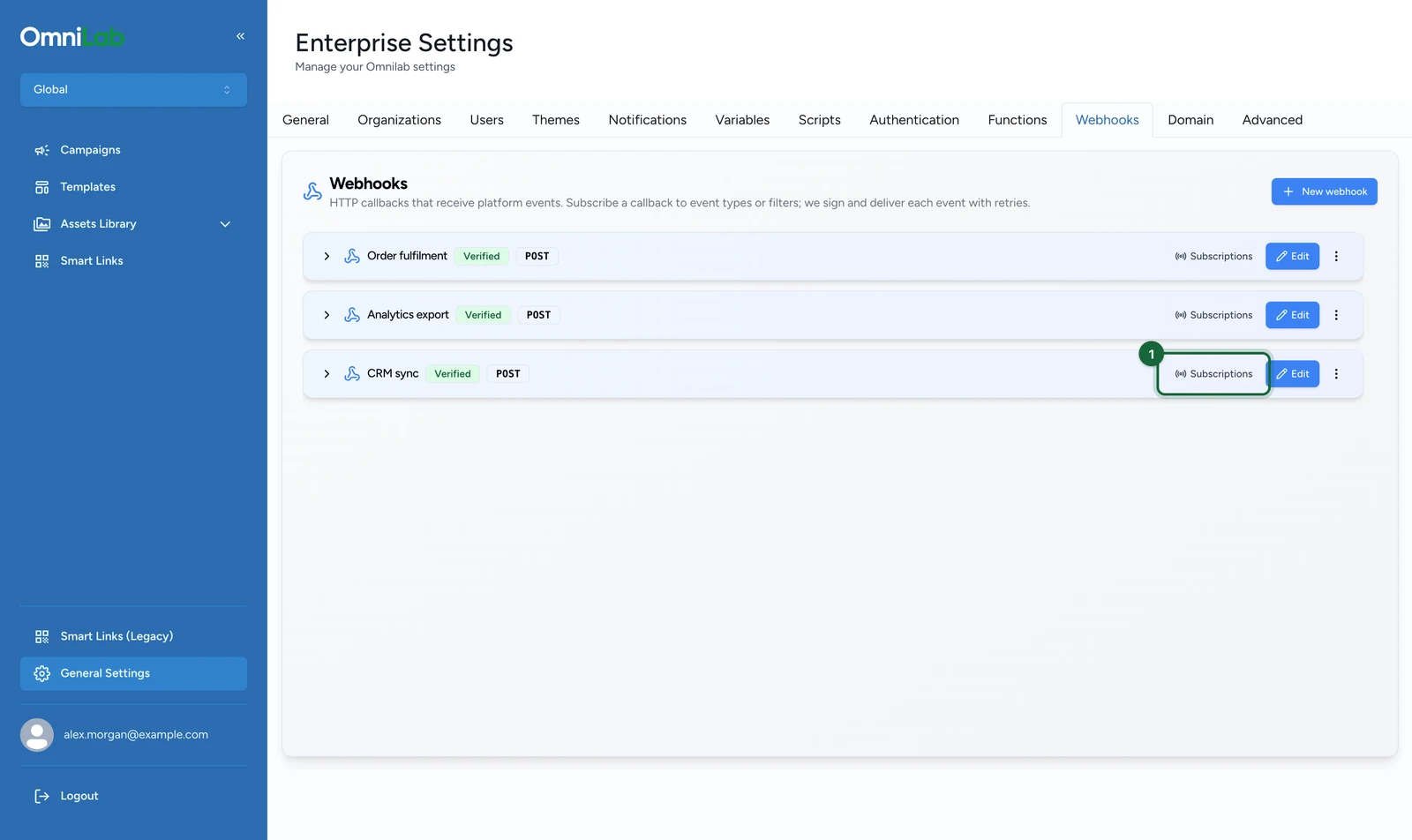The width and height of the screenshot is (1412, 840).
Task: Go to the Functions tab
Action: click(1018, 120)
